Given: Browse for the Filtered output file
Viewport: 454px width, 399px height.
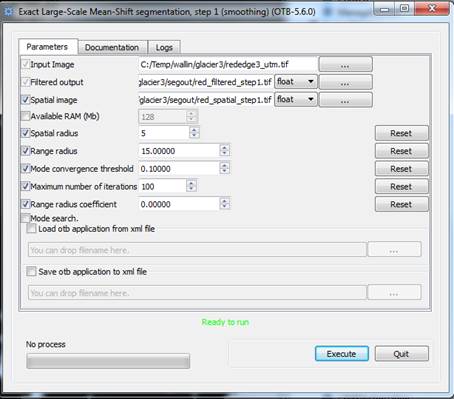Looking at the screenshot, I should pos(345,82).
